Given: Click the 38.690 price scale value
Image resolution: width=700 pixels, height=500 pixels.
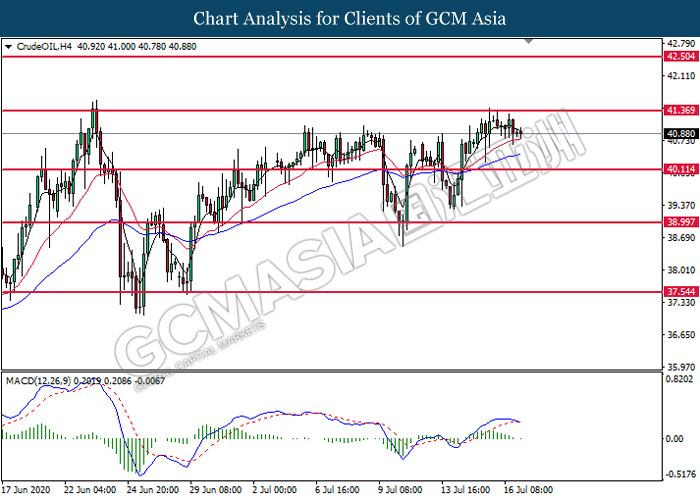Looking at the screenshot, I should pos(681,238).
